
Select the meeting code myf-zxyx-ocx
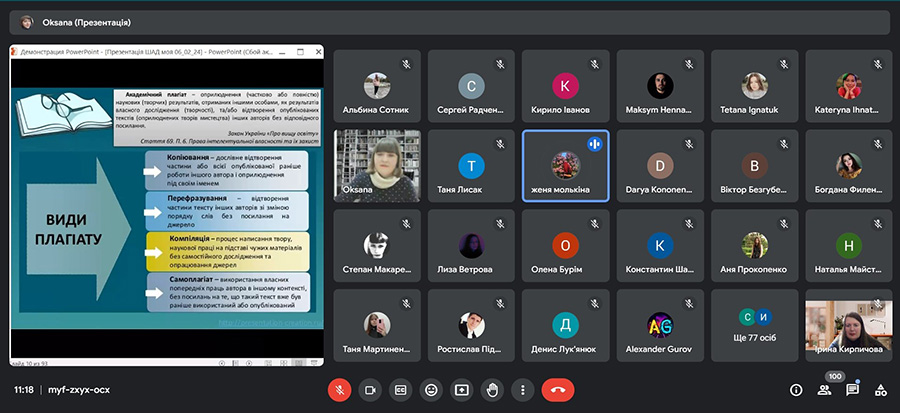(79, 390)
